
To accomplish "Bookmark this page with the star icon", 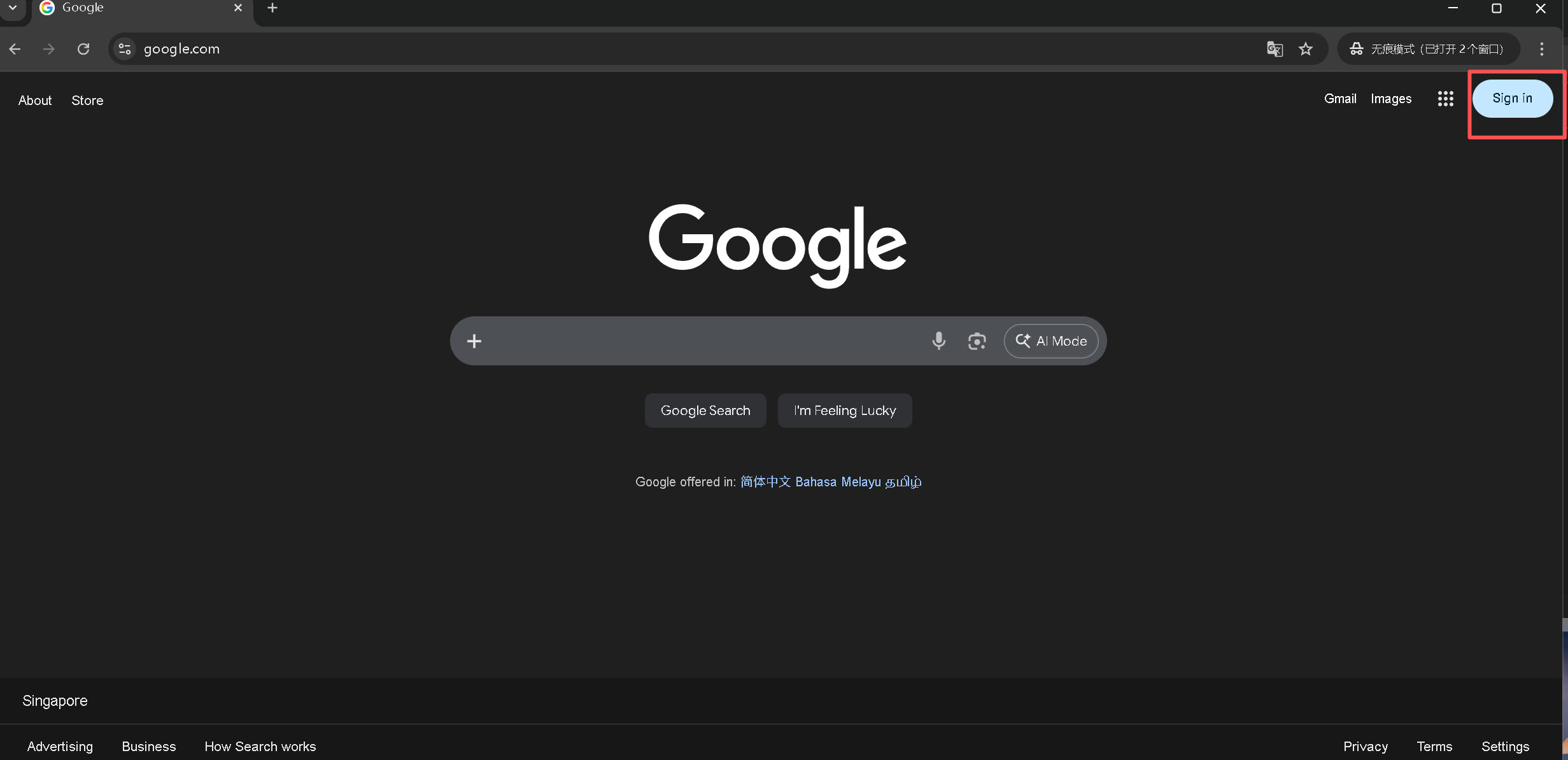I will pyautogui.click(x=1306, y=49).
